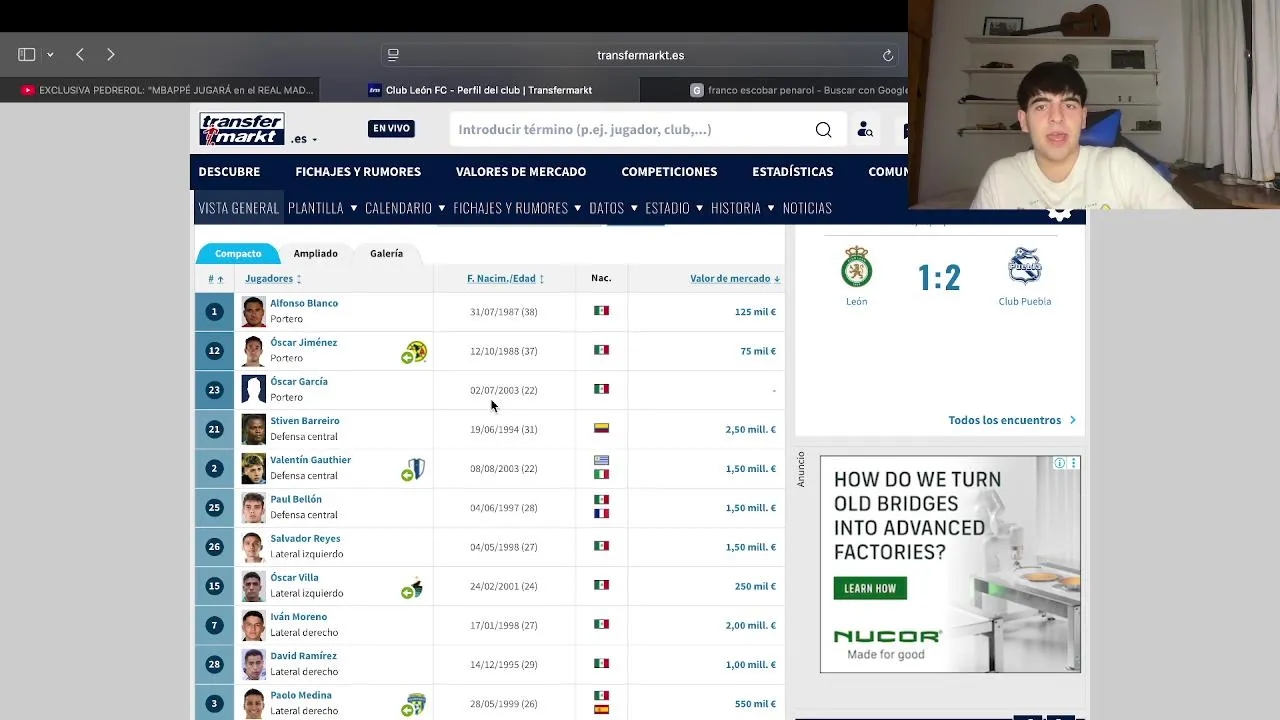This screenshot has height=720, width=1280.
Task: Sort table by Valor de mercado
Action: tap(734, 278)
